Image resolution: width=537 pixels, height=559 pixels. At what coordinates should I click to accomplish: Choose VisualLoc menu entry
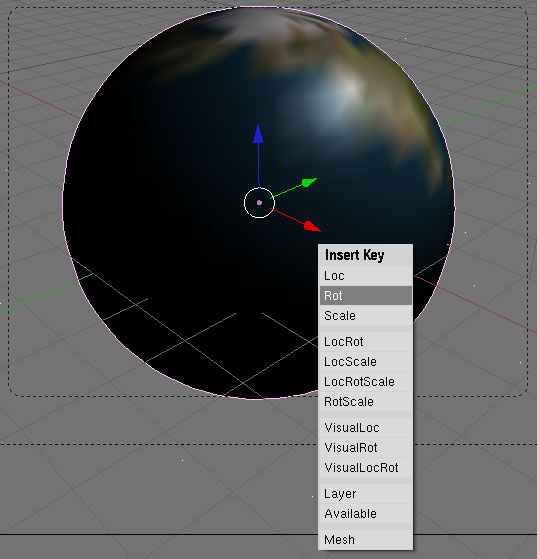[366, 427]
